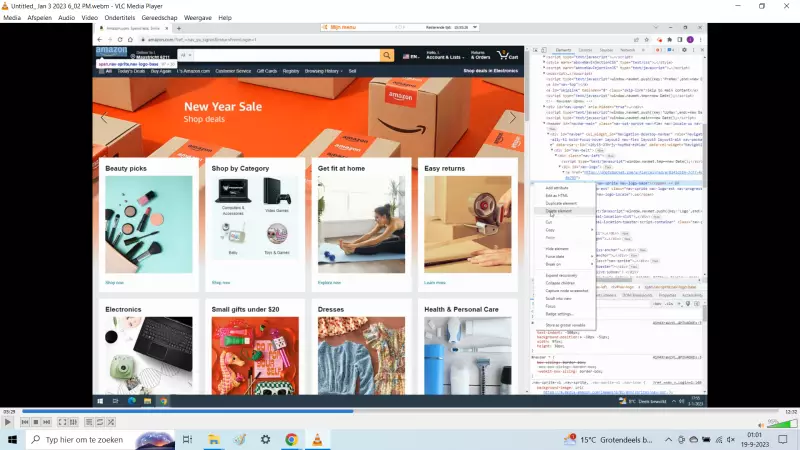Choose Edit as HTML in context menu

[564, 195]
